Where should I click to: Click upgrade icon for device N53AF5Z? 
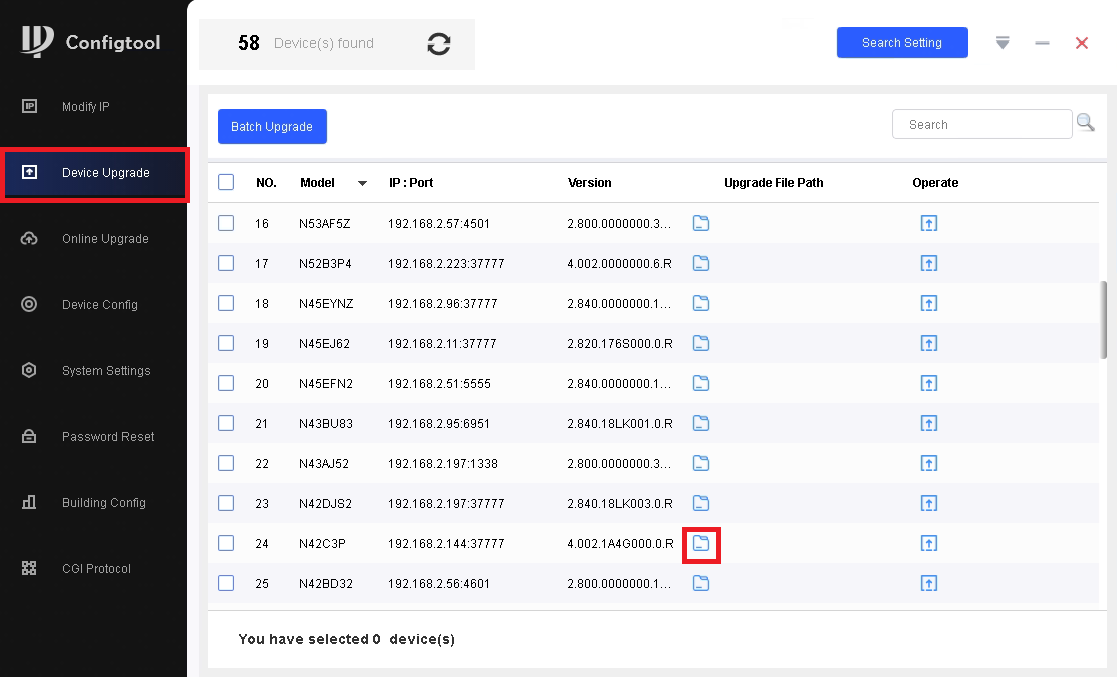pos(928,223)
